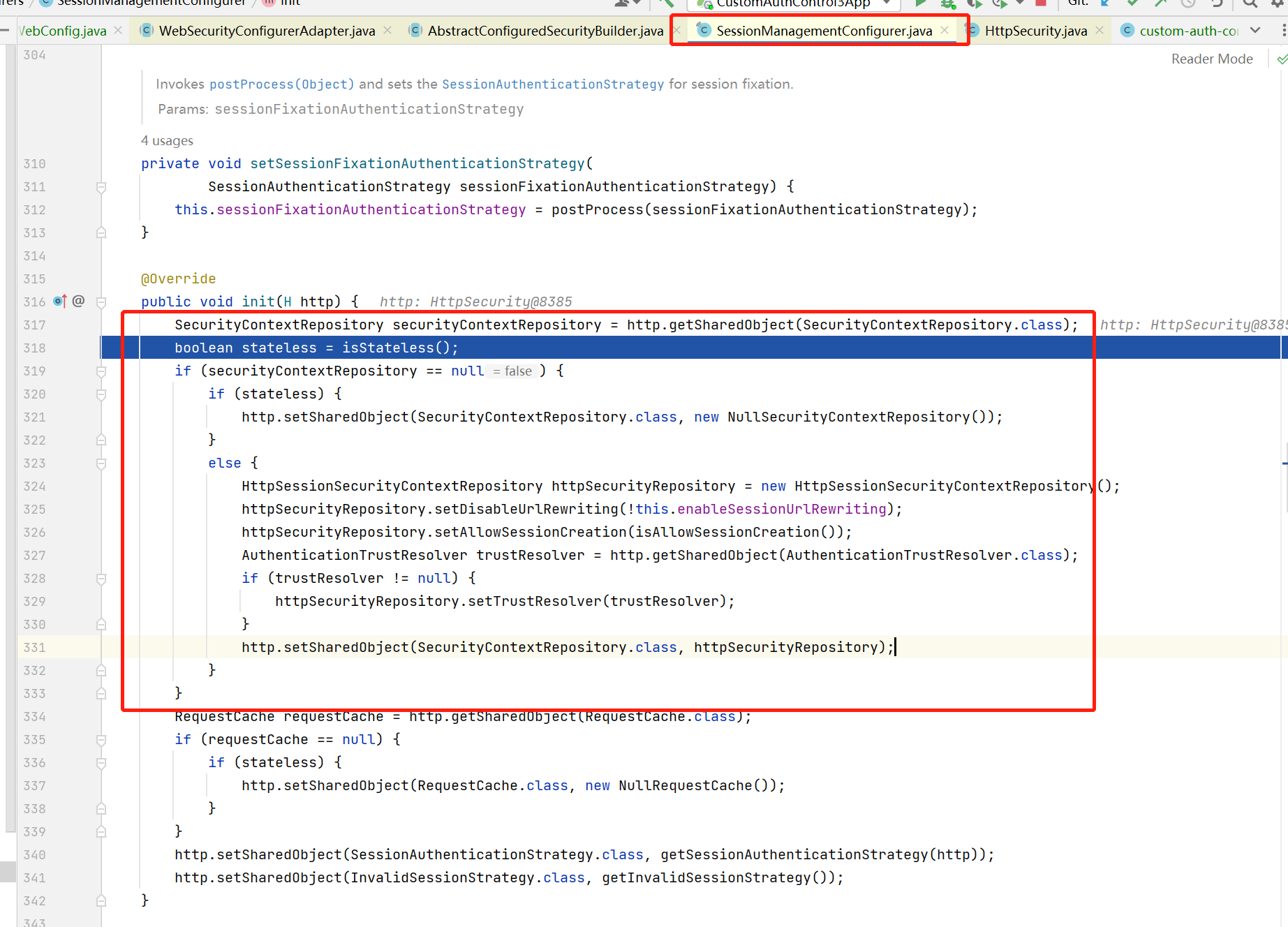Close the HttpSecurity.java tab
This screenshot has height=927, width=1288.
tap(1100, 30)
